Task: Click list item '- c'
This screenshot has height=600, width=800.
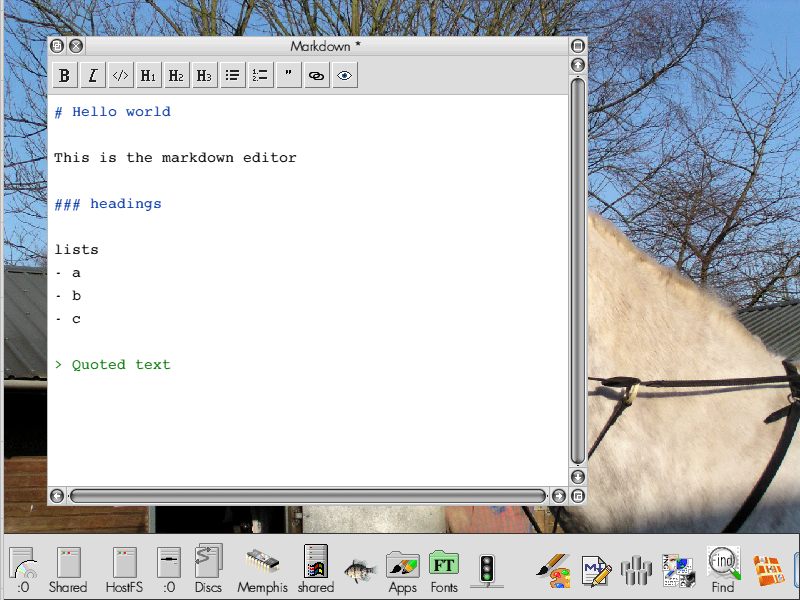Action: (68, 319)
